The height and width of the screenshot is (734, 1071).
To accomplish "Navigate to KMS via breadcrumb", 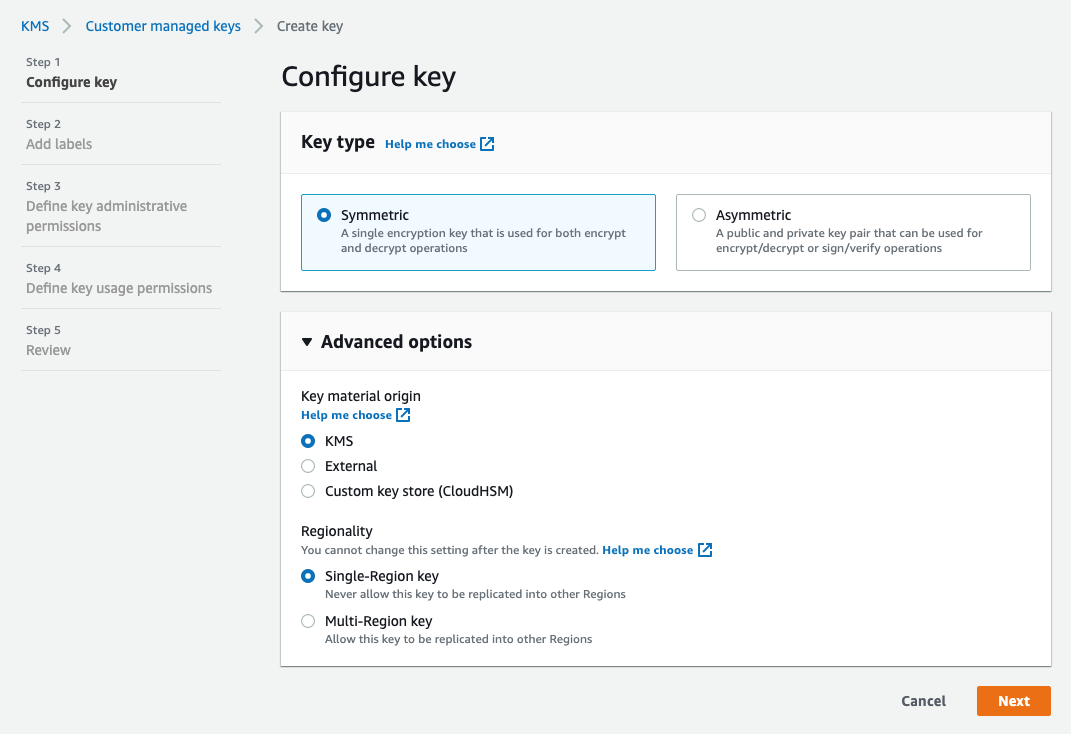I will [35, 26].
